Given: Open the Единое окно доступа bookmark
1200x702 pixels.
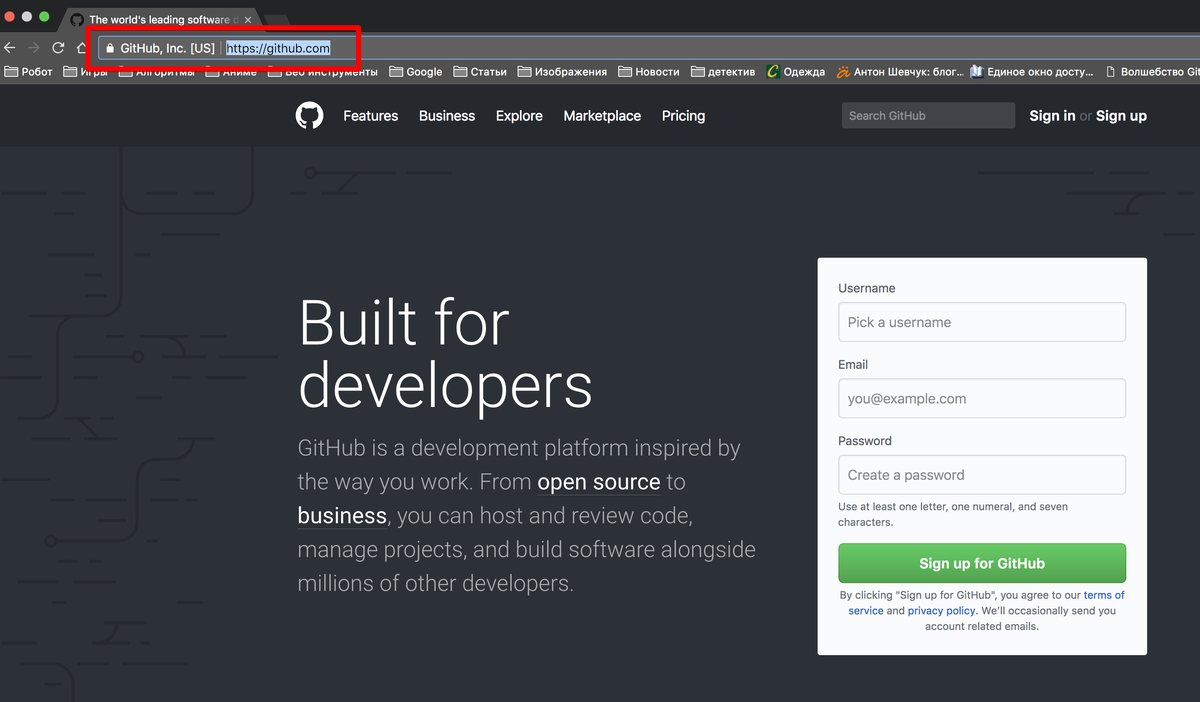Looking at the screenshot, I should [x=1033, y=72].
